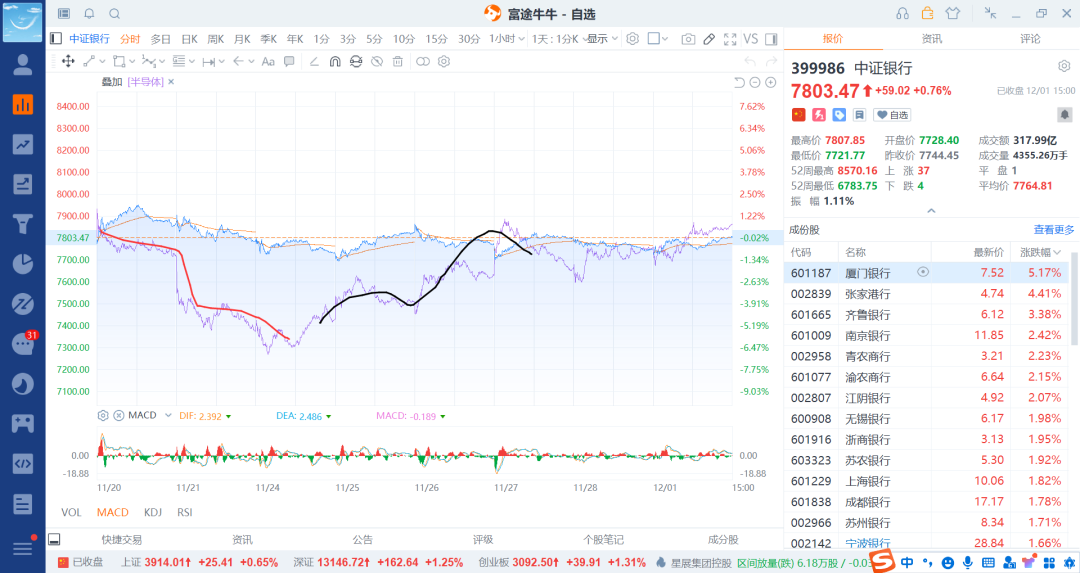The width and height of the screenshot is (1080, 573).
Task: Click 查看更多 link in 成份股
Action: point(1054,229)
